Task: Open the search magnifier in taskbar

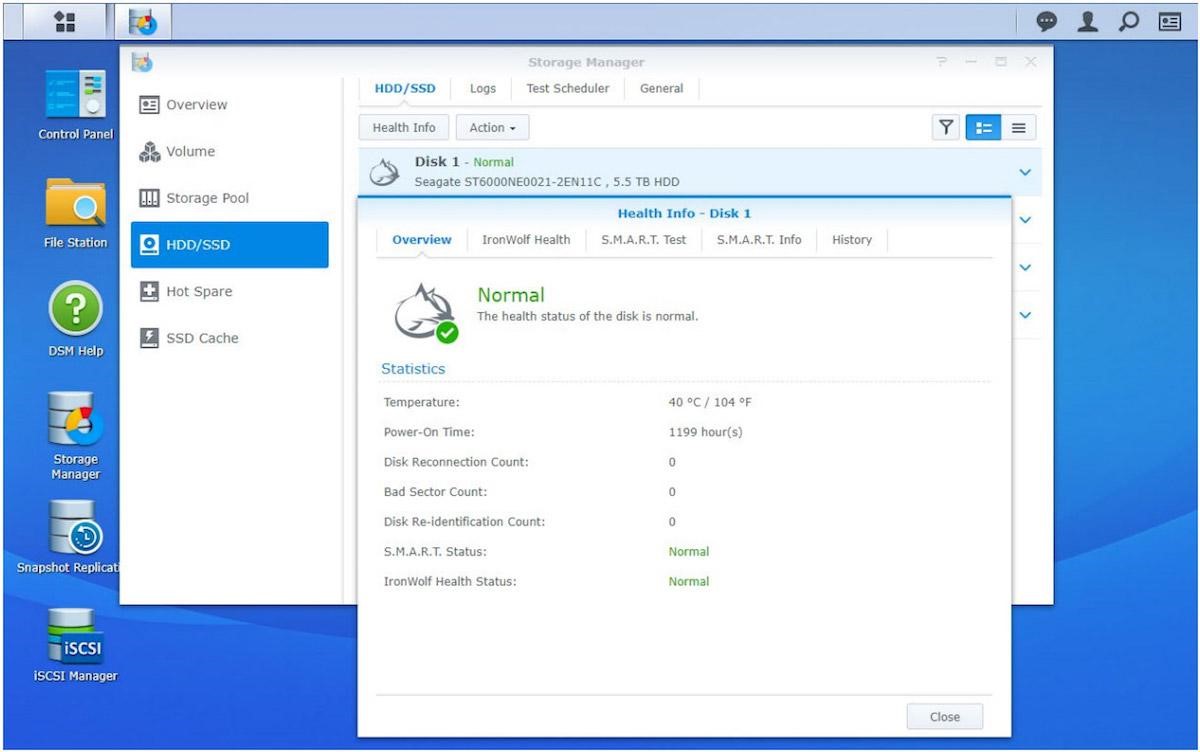Action: coord(1129,21)
